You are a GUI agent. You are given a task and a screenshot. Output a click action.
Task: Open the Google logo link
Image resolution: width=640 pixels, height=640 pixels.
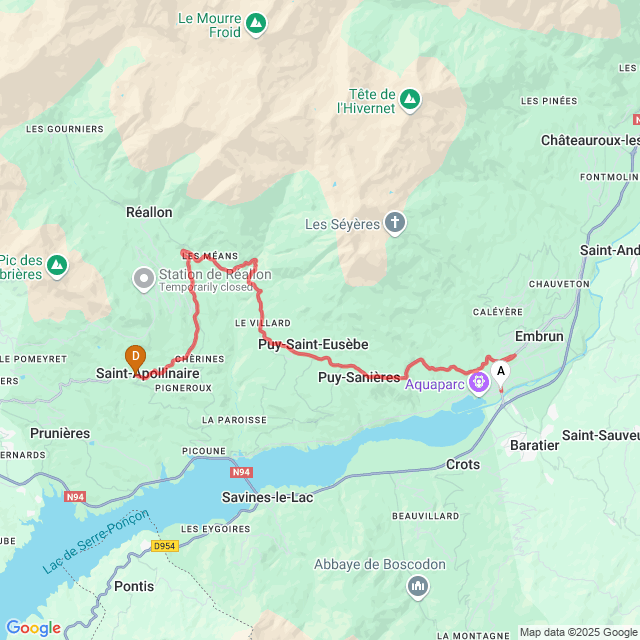click(x=33, y=628)
